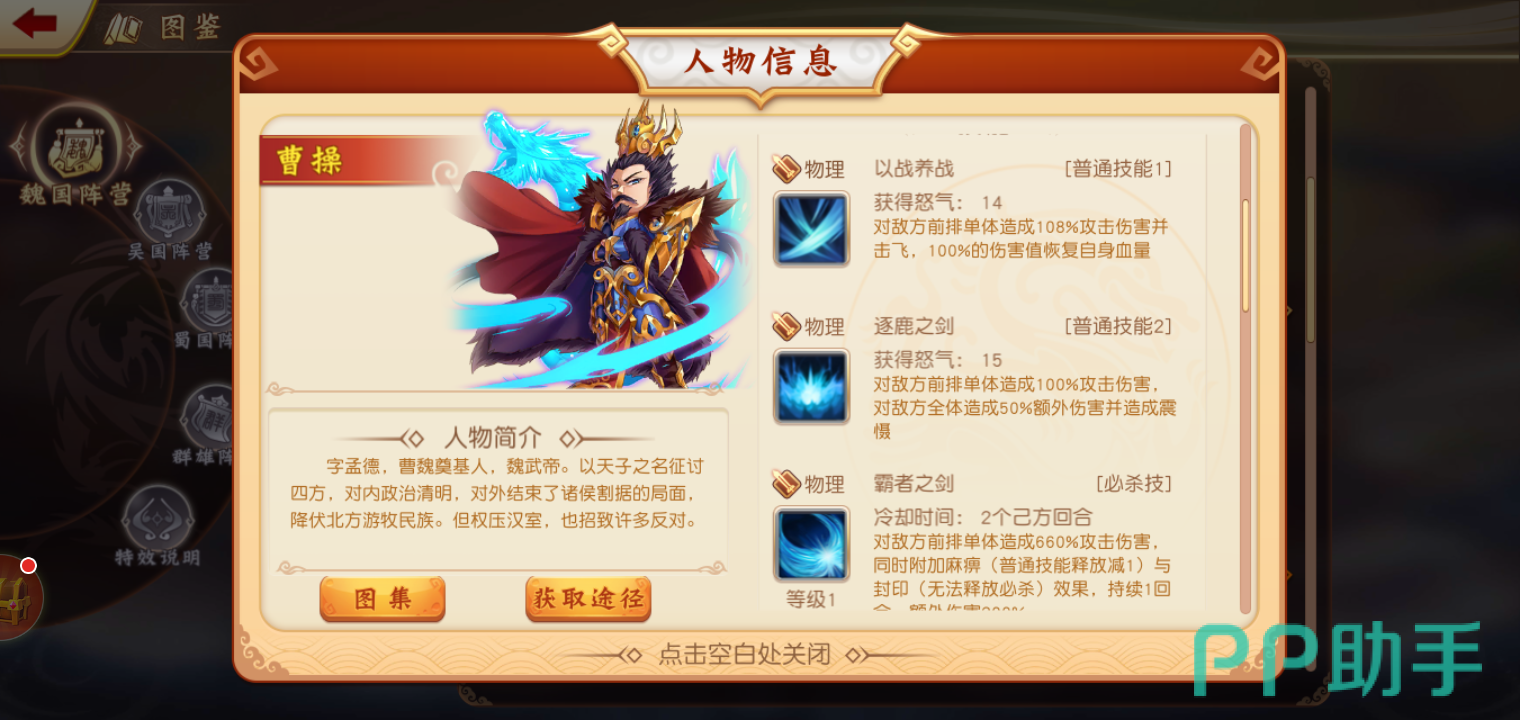
Task: Select the 以战养战 skill icon
Action: [x=811, y=229]
